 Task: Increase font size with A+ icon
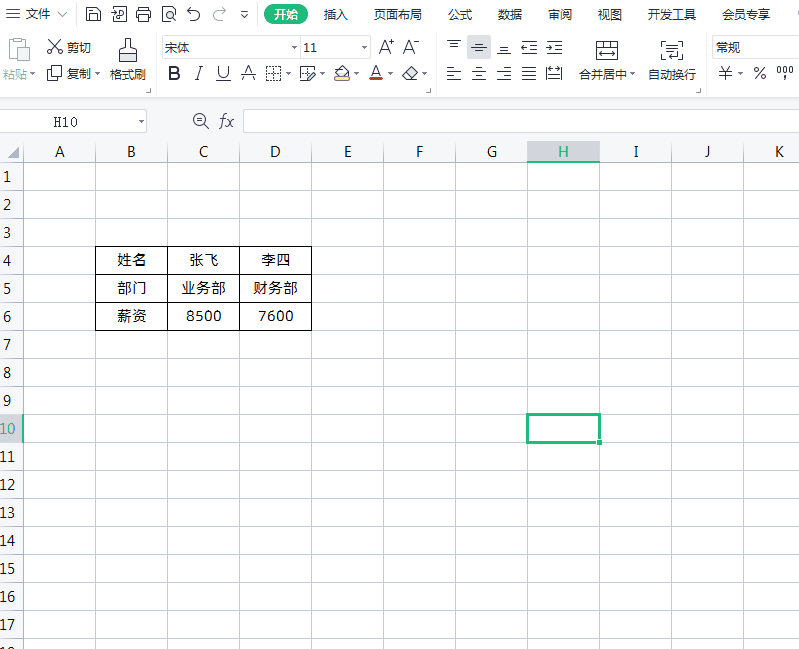click(x=386, y=47)
